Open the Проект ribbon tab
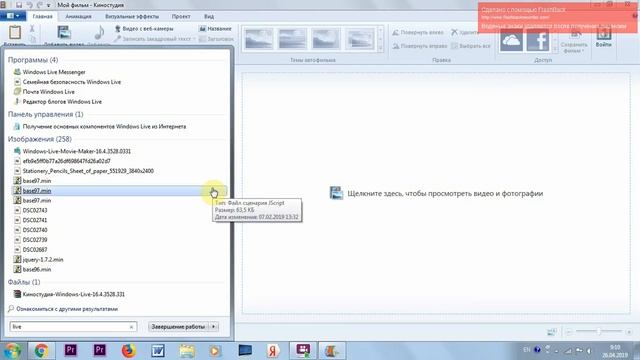 181,17
